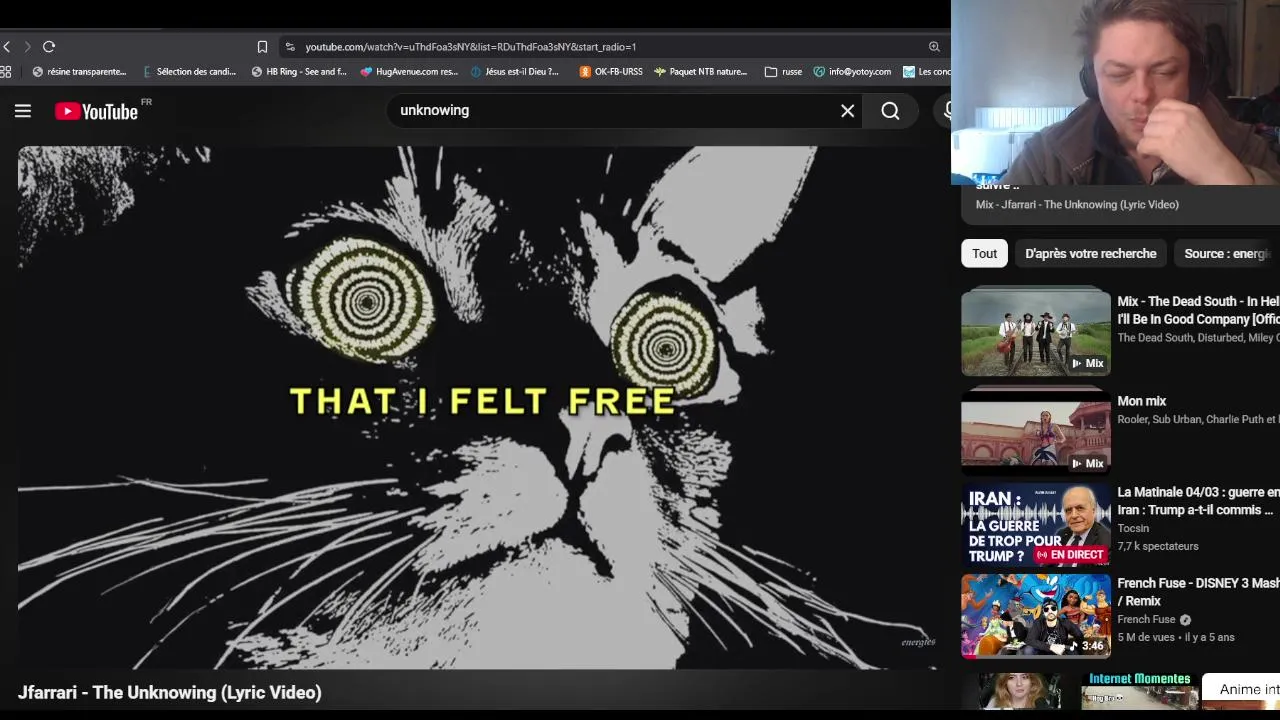
Task: Click 'The Dead South, Disturbed, Miley' artists line
Action: pos(1198,338)
